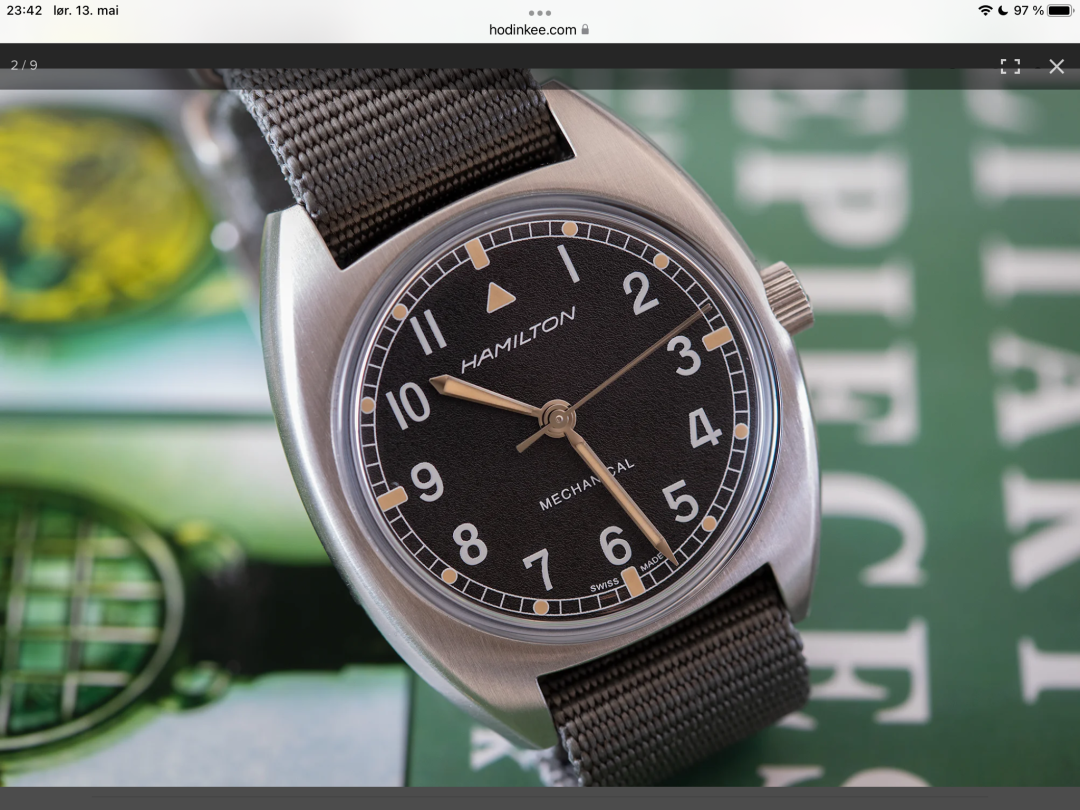
Task: Tap the date 'lør. 13. mai'
Action: click(86, 10)
